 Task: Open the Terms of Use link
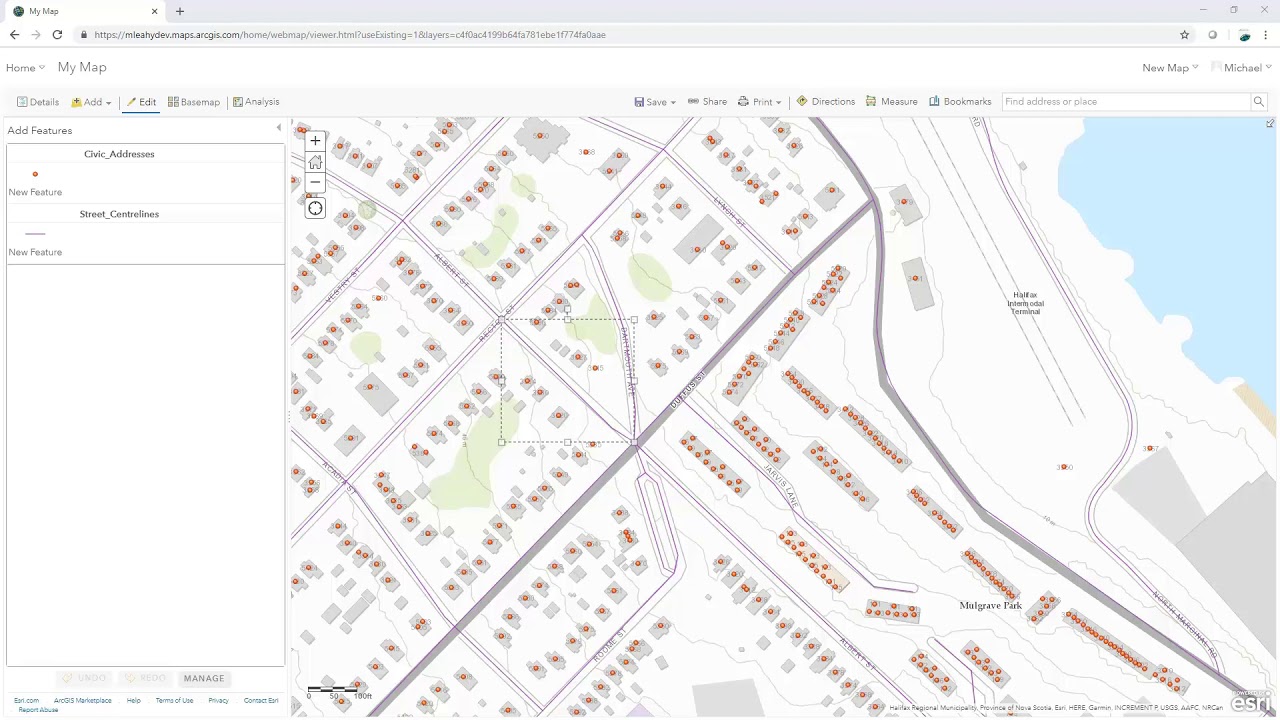(174, 701)
